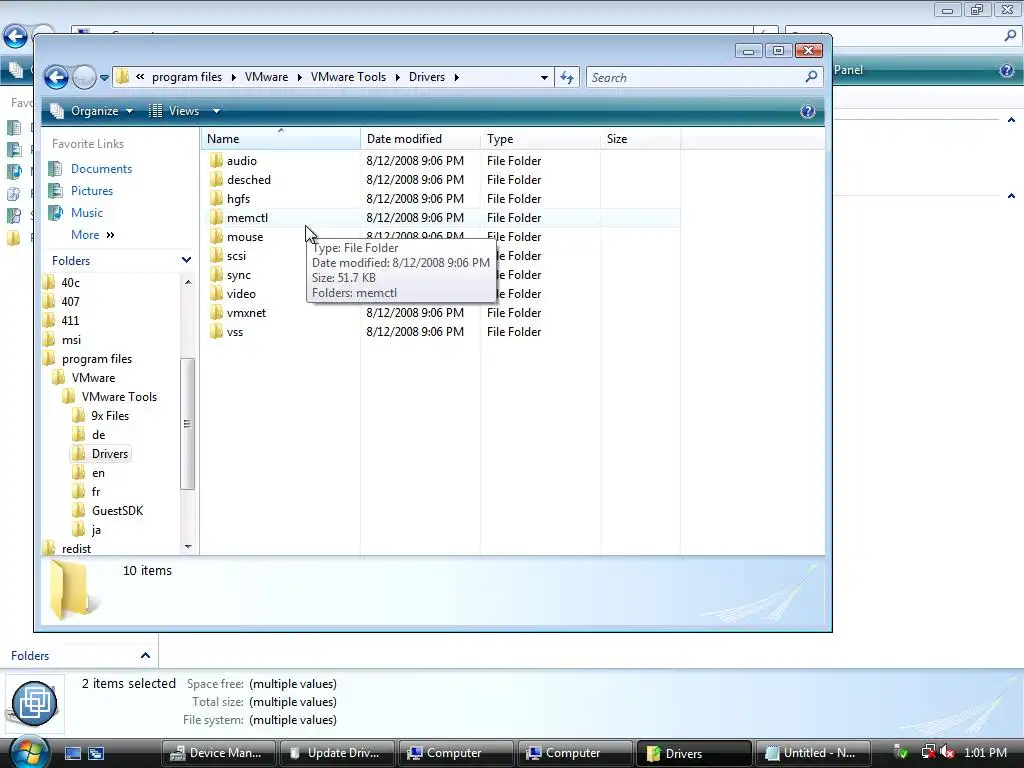1024x768 pixels.
Task: Click the Forward arrow in Drivers window
Action: click(x=84, y=78)
